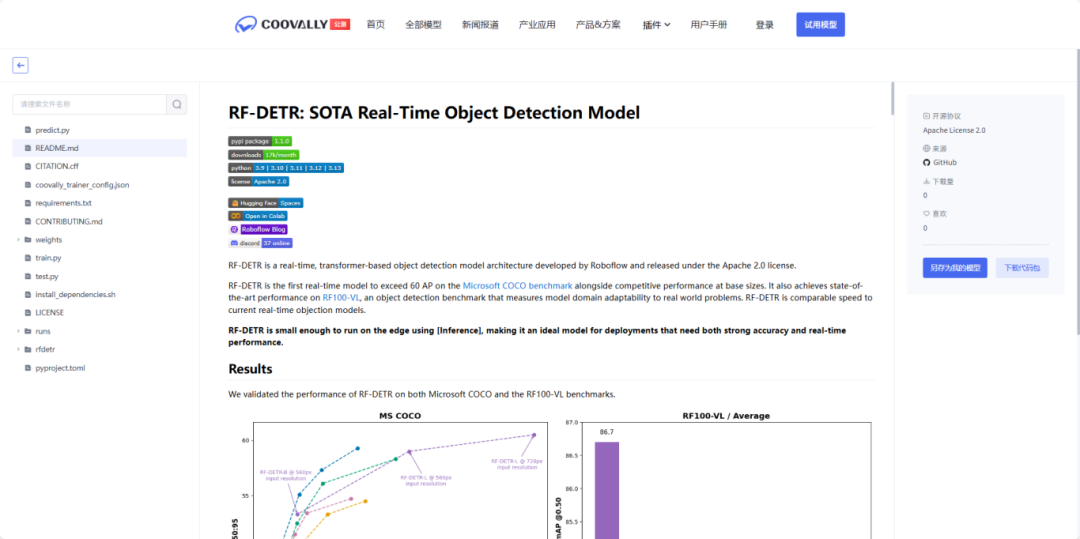The height and width of the screenshot is (539, 1080).
Task: Open the Roboflow Blog badge
Action: point(258,229)
